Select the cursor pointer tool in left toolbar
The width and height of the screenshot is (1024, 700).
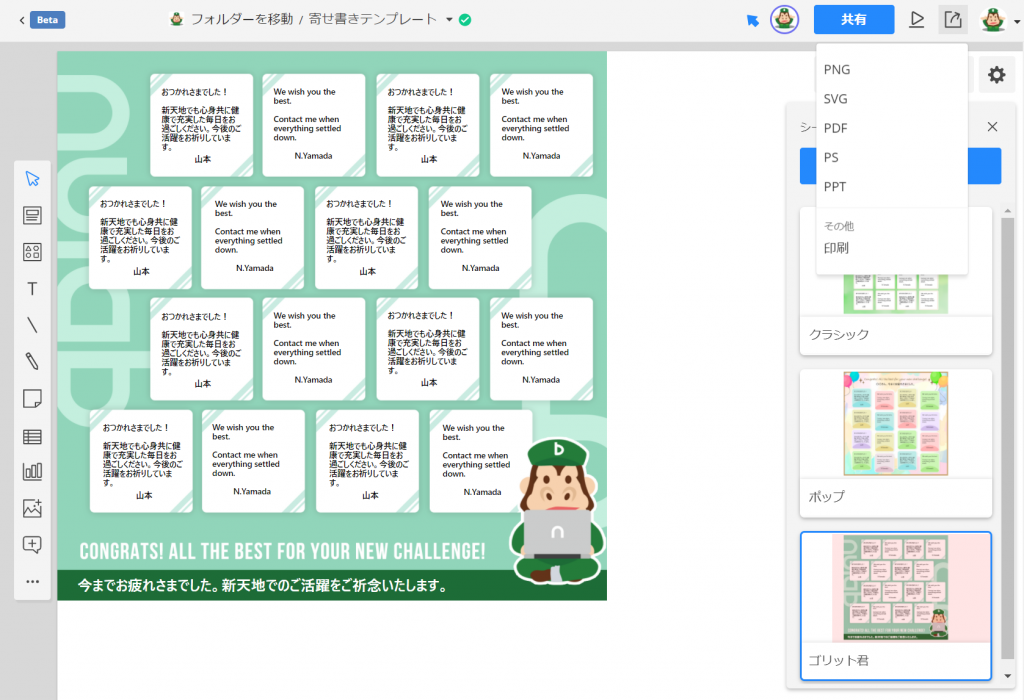pos(32,179)
